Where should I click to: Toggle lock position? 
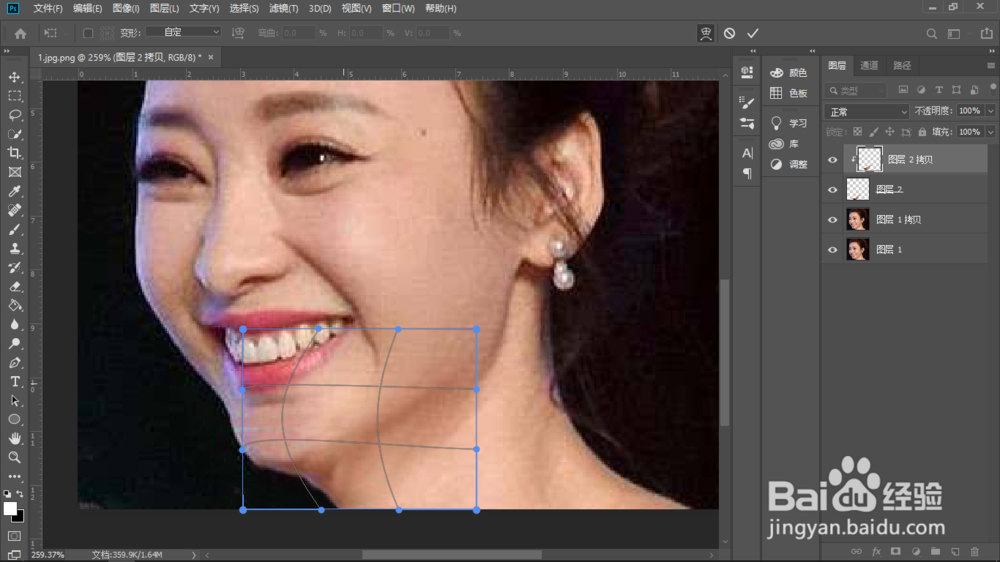coord(890,132)
